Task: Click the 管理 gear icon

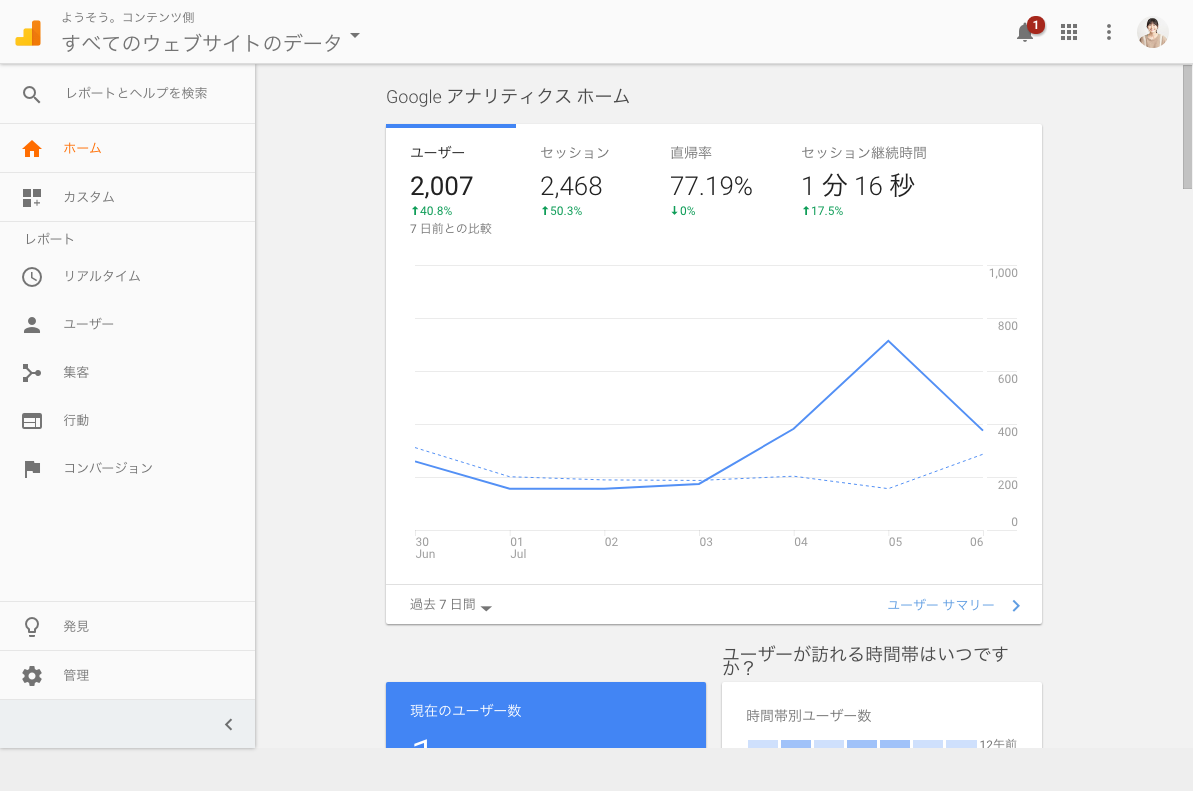Action: [32, 675]
